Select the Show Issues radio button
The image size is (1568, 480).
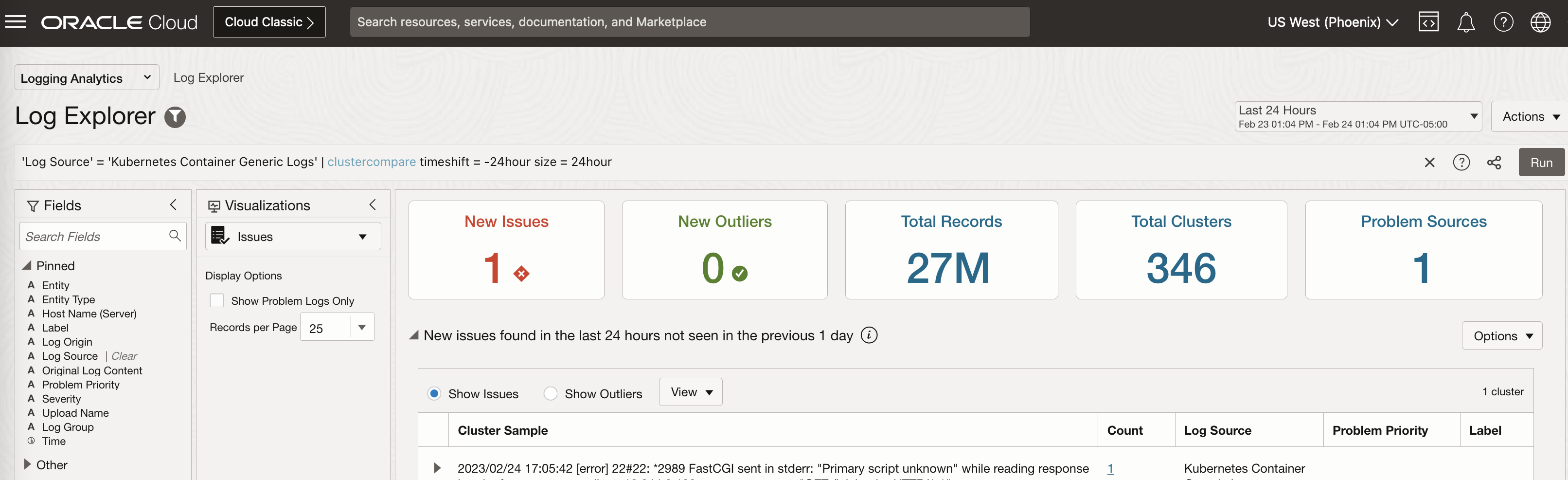[x=434, y=393]
